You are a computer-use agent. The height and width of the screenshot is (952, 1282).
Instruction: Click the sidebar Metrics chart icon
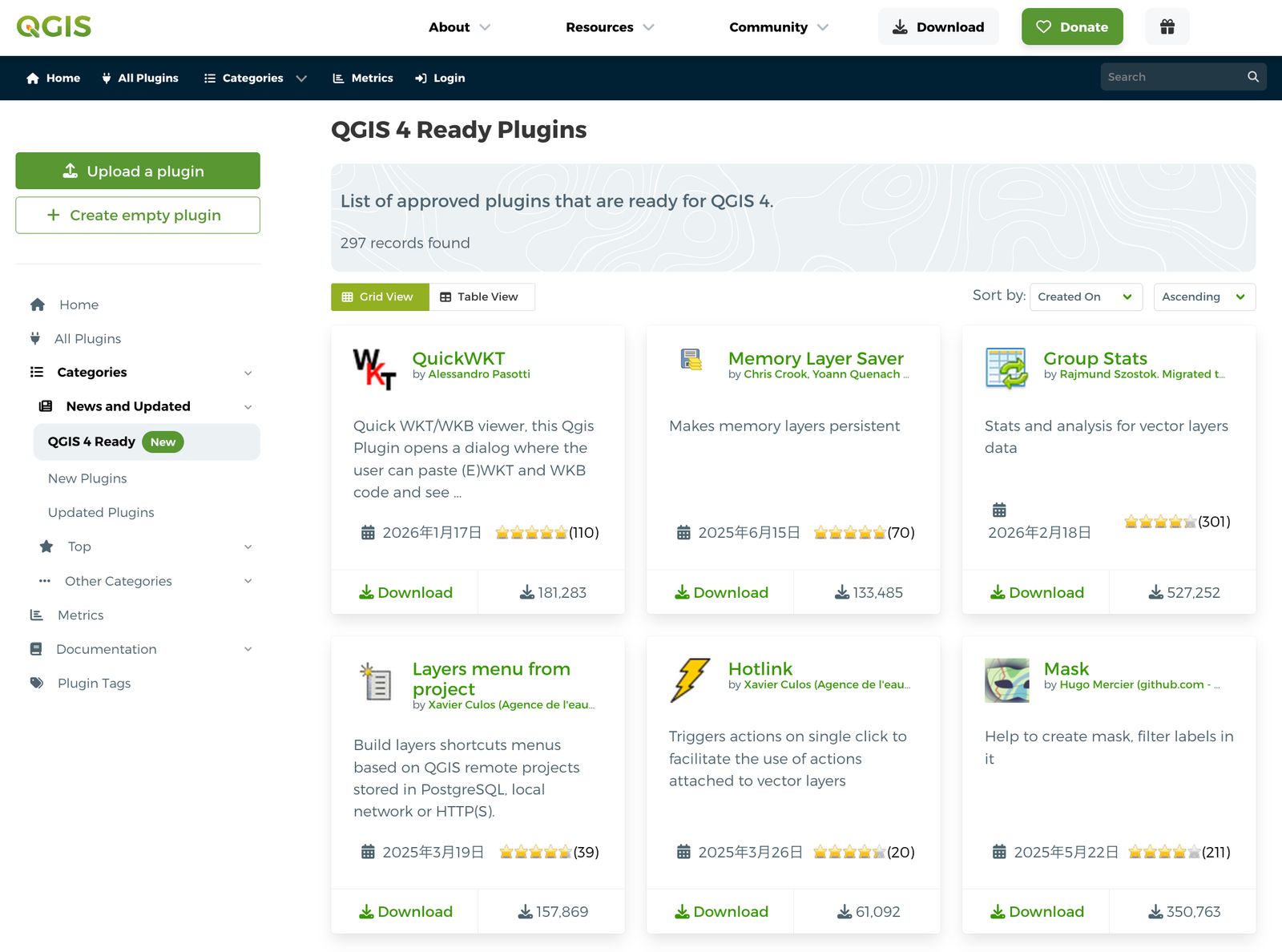36,615
